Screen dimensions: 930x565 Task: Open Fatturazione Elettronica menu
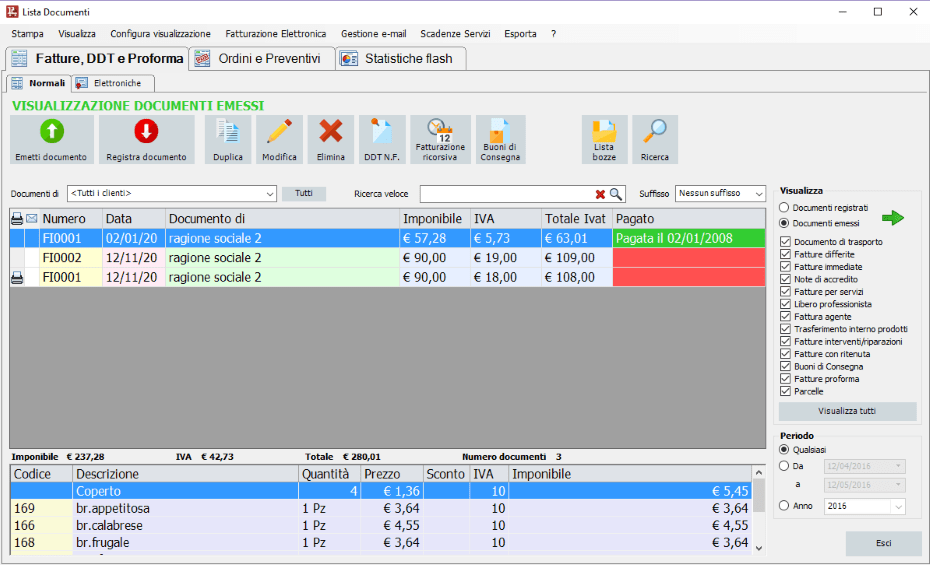coord(276,34)
